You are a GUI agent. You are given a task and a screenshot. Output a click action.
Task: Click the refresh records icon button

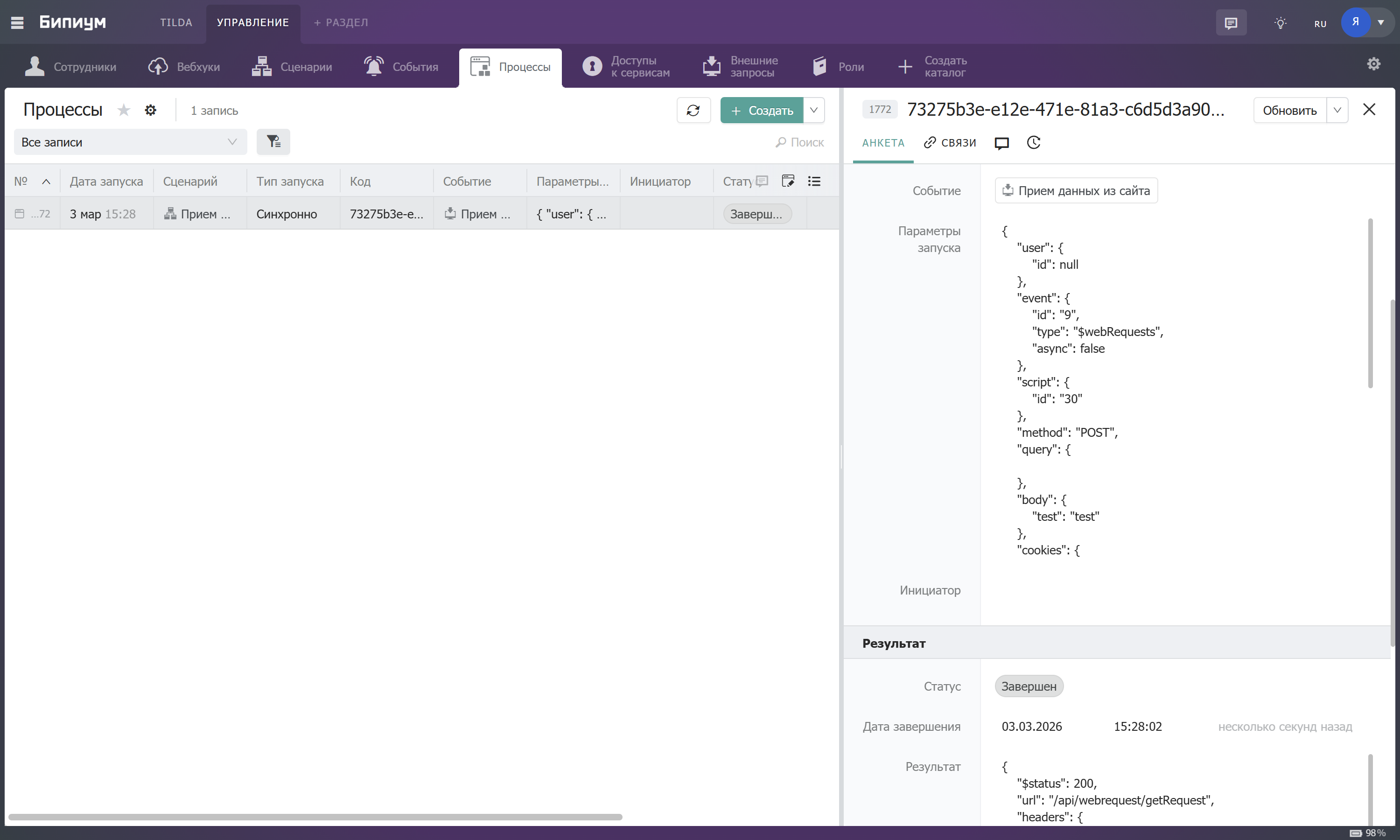tap(693, 111)
